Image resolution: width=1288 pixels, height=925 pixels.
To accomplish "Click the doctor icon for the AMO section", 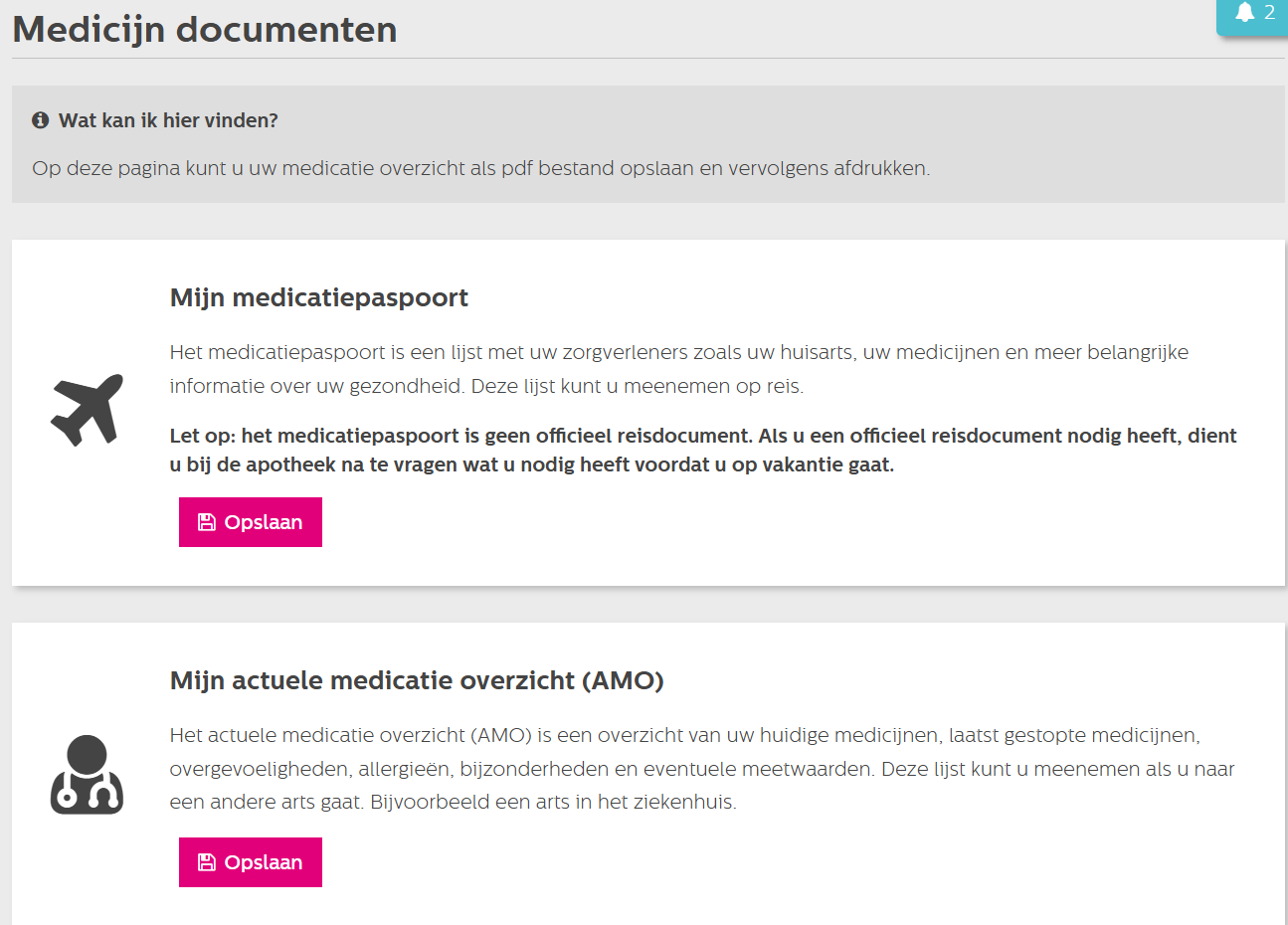I will pos(88,775).
